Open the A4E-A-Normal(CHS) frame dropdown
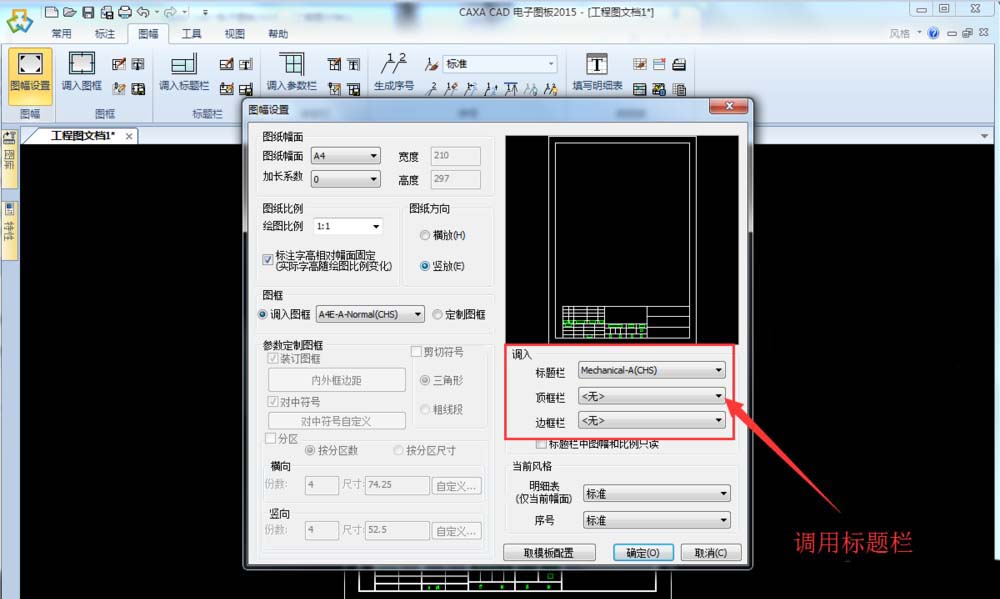Image resolution: width=1000 pixels, height=599 pixels. pos(370,314)
